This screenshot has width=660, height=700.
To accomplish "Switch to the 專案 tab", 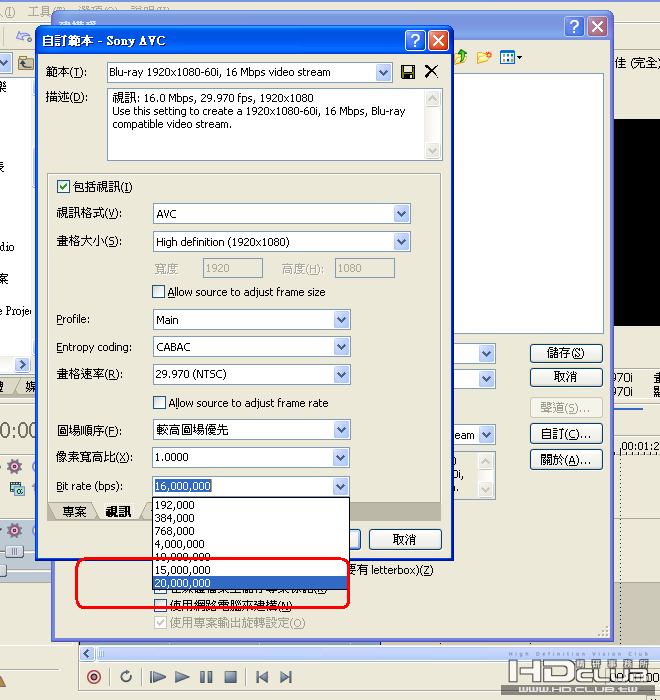I will [x=74, y=512].
